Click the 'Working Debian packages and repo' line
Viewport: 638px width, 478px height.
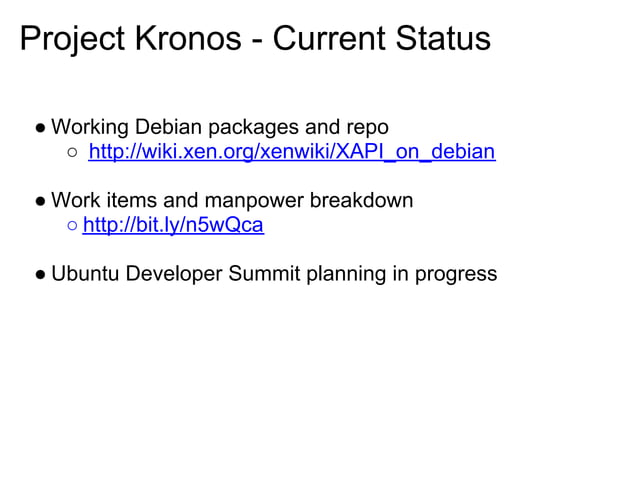point(219,128)
